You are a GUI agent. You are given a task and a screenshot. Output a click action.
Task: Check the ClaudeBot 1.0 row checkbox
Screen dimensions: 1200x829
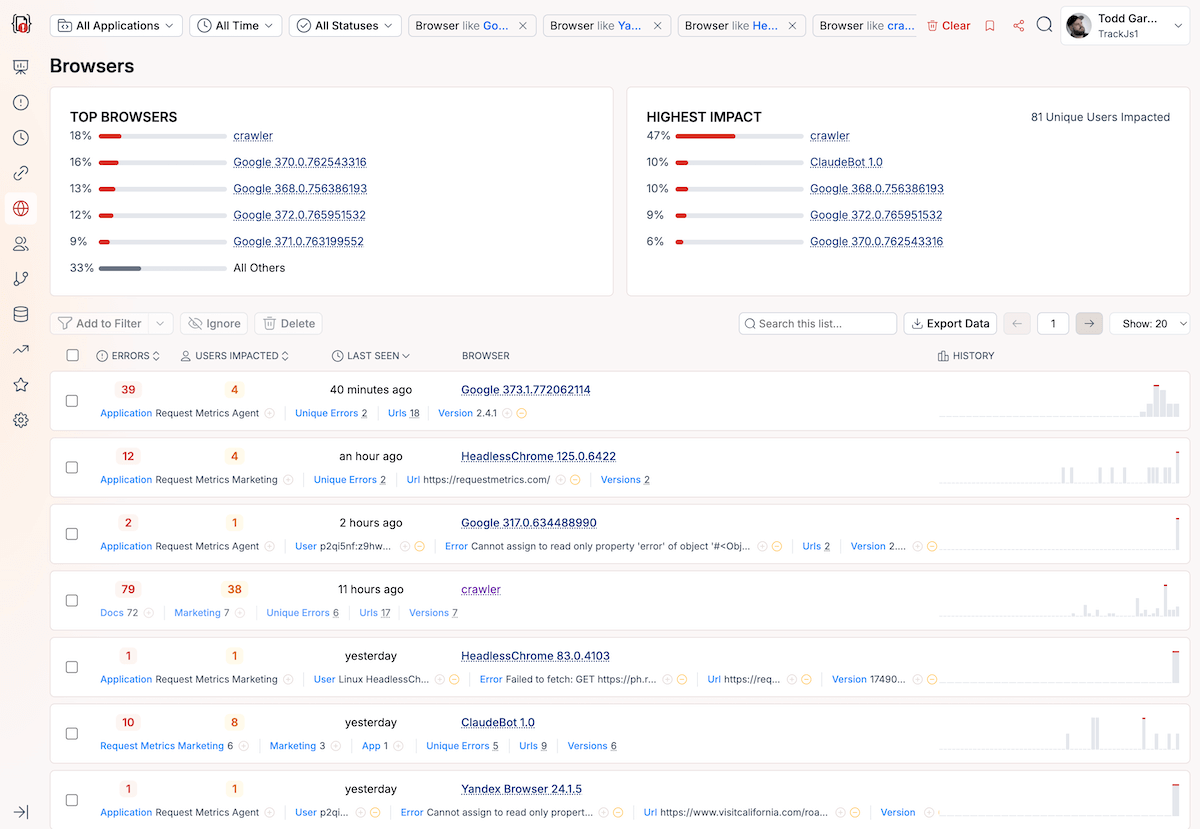[x=72, y=733]
